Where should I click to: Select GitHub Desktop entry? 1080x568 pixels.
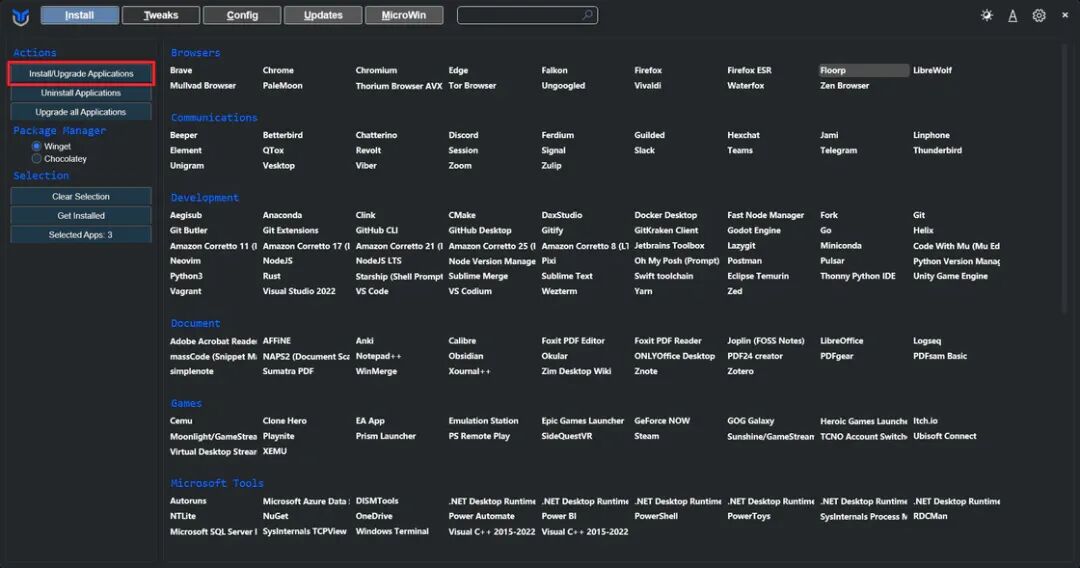point(480,230)
